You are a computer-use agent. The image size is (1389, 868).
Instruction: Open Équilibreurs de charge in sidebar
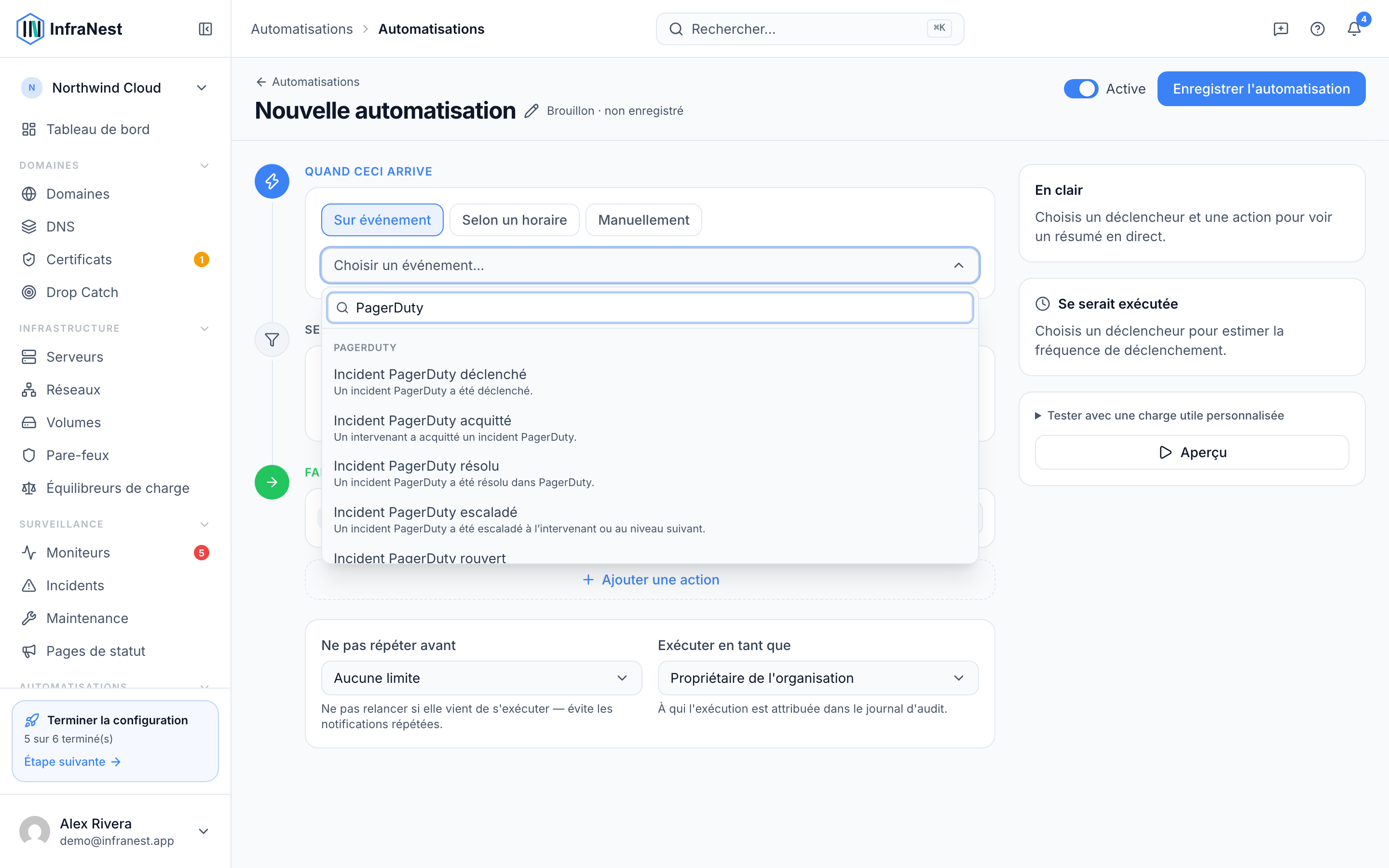115,488
